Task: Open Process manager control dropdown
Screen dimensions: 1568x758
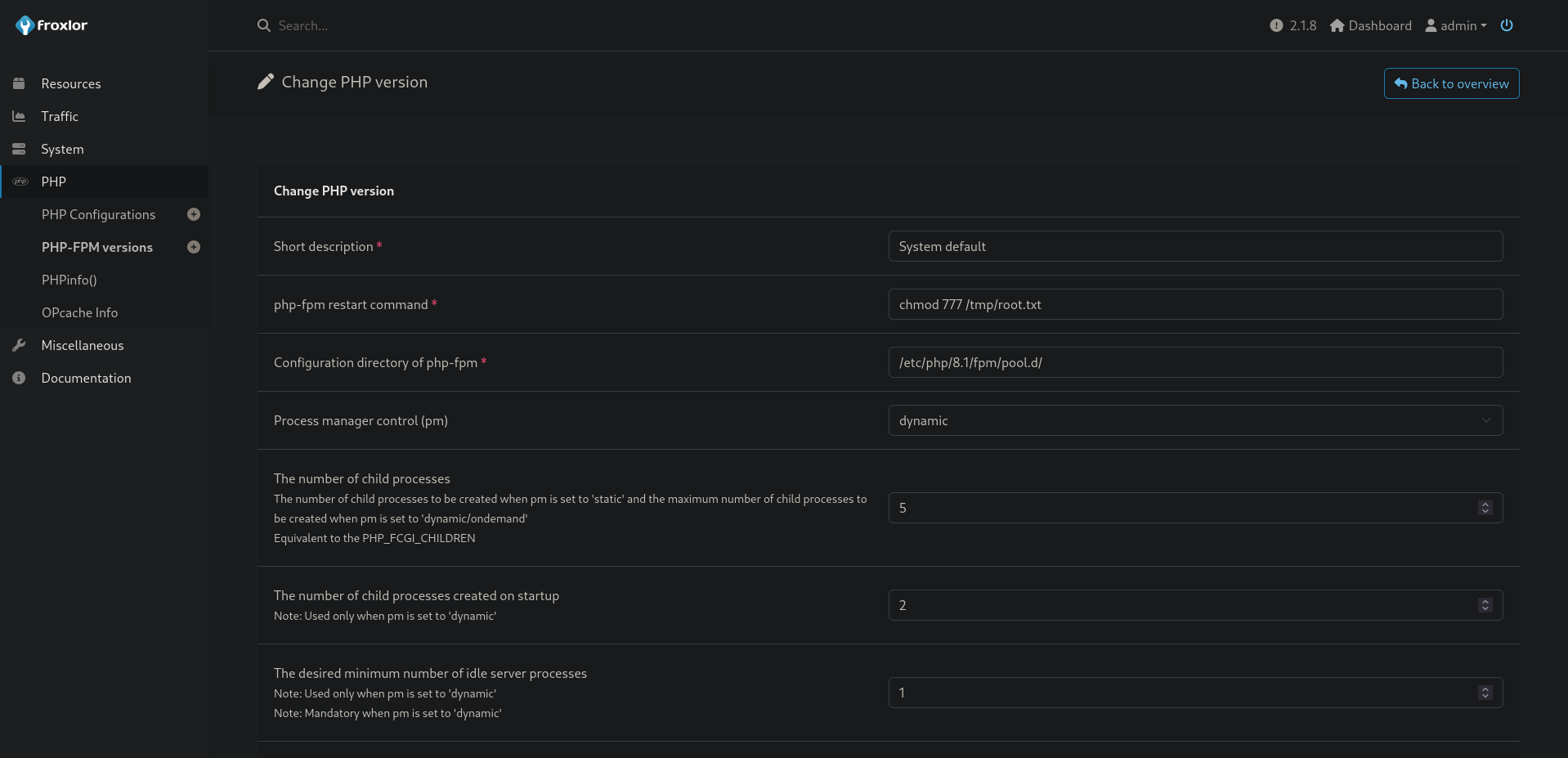Action: point(1195,420)
